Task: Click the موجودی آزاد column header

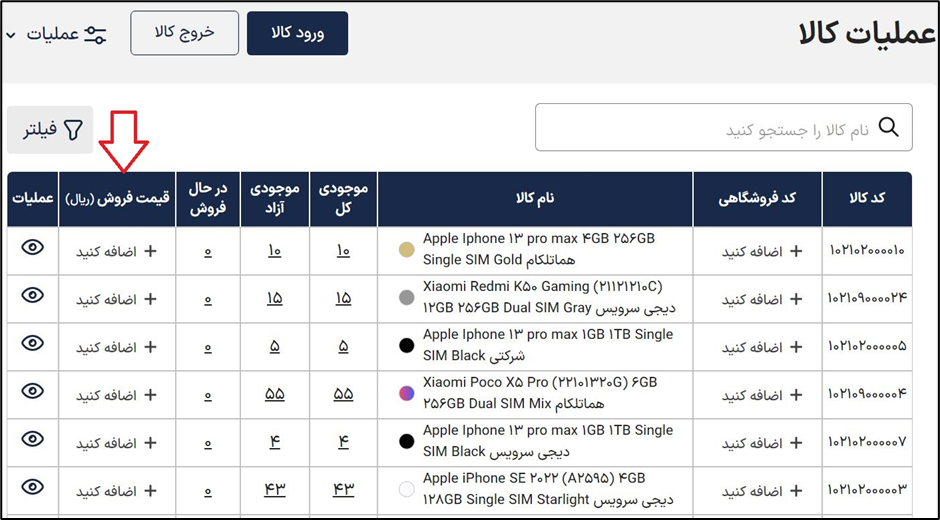Action: [x=275, y=199]
